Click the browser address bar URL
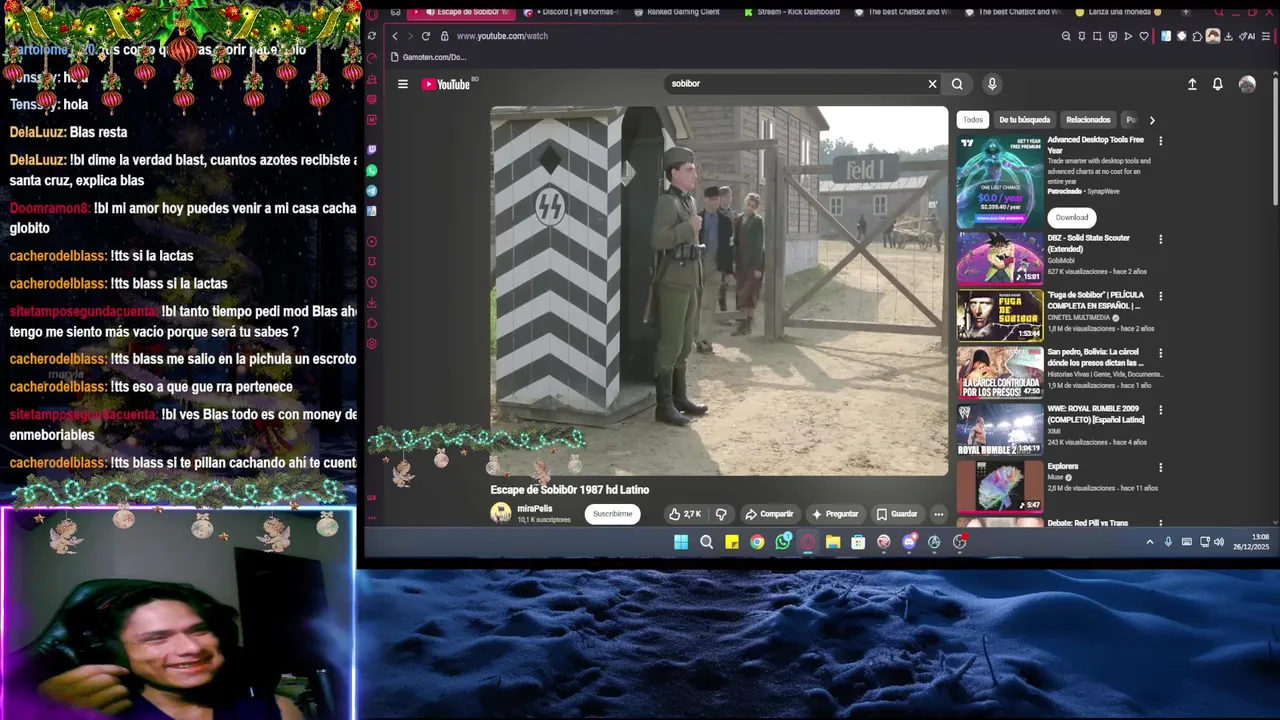The image size is (1280, 720). 502,36
